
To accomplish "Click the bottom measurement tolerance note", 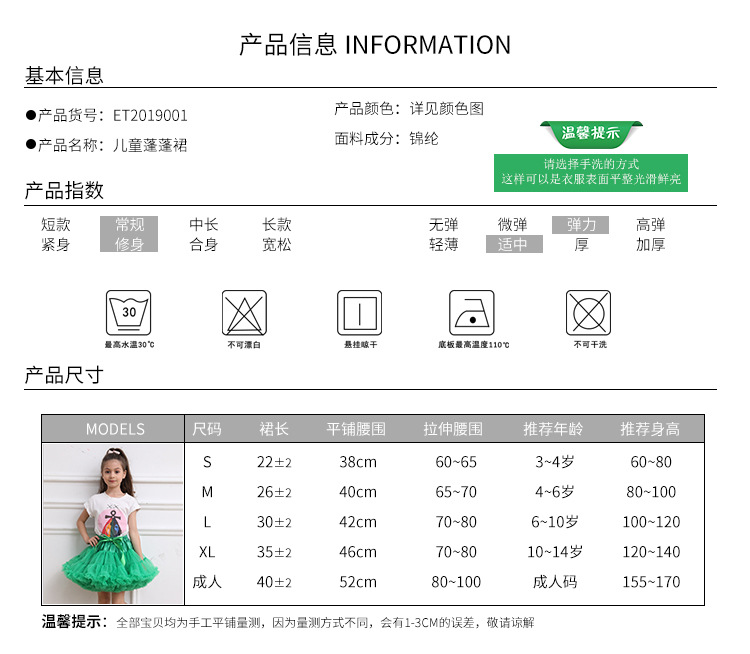I will coord(288,622).
